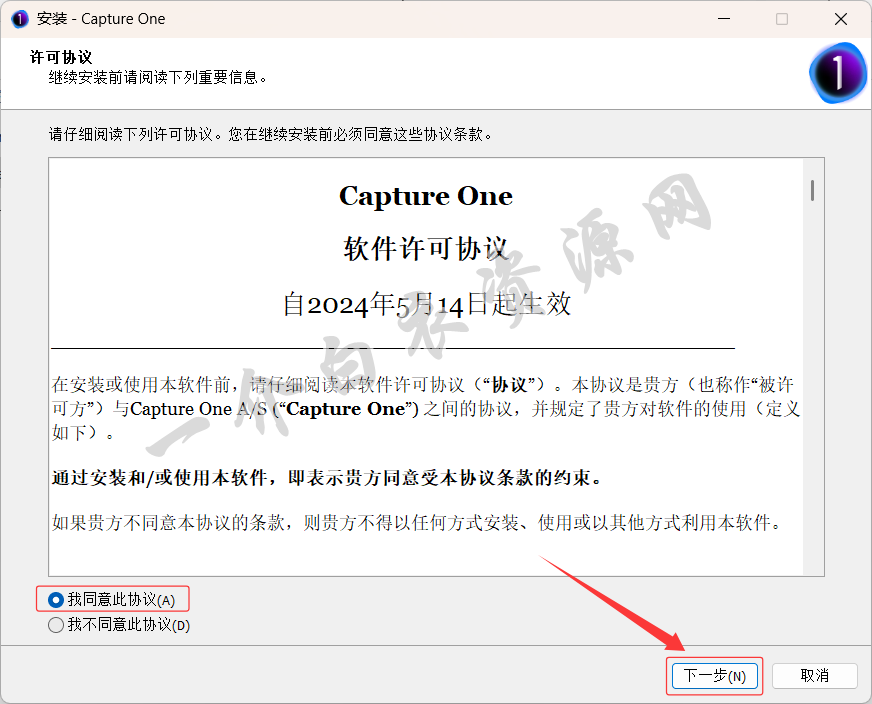This screenshot has width=872, height=704.
Task: Click the 取消 button
Action: [x=814, y=676]
